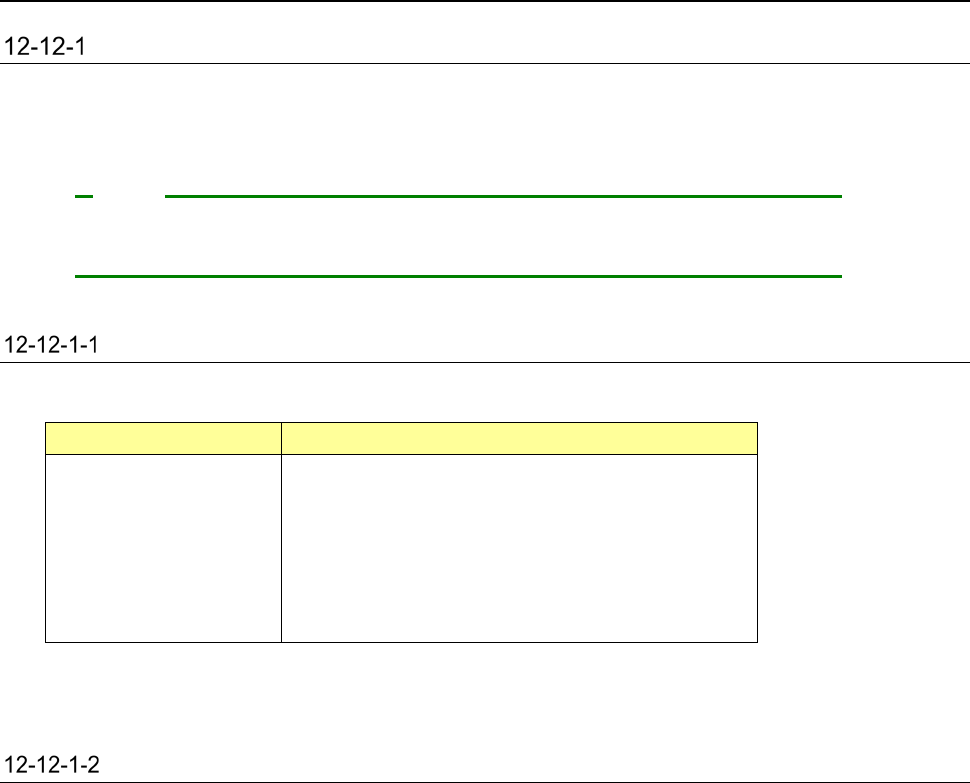Click the horizontal rule beneath heading 12-12-1-1
The width and height of the screenshot is (970, 783).
point(485,362)
